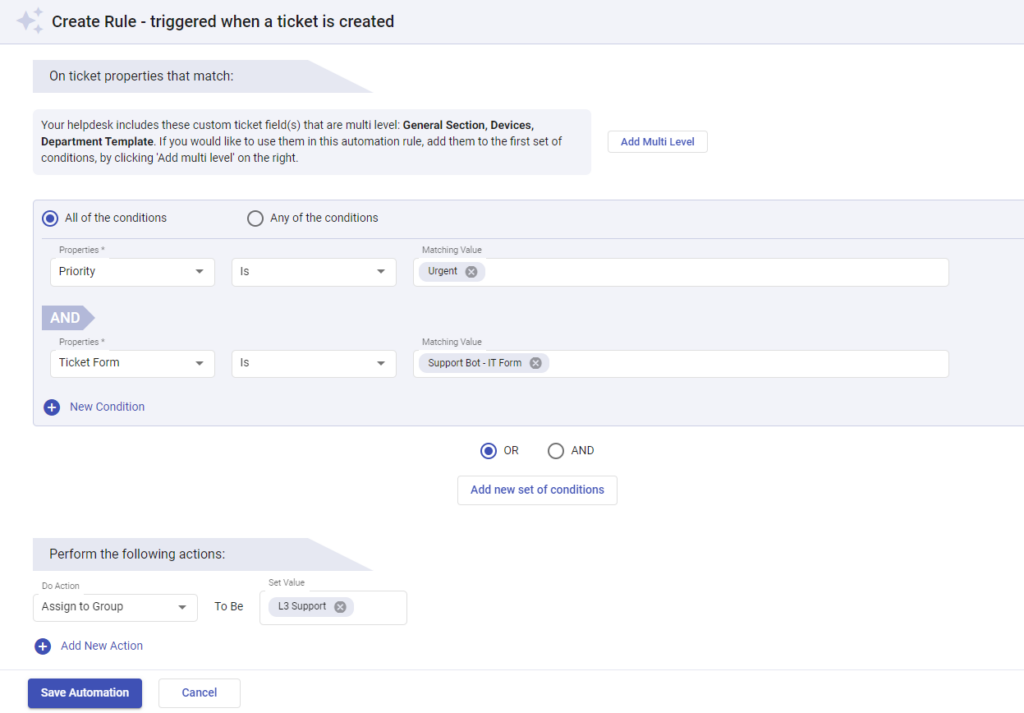Screen dimensions: 1024x713
Task: Open the Assign to Group action dropdown
Action: [x=114, y=607]
